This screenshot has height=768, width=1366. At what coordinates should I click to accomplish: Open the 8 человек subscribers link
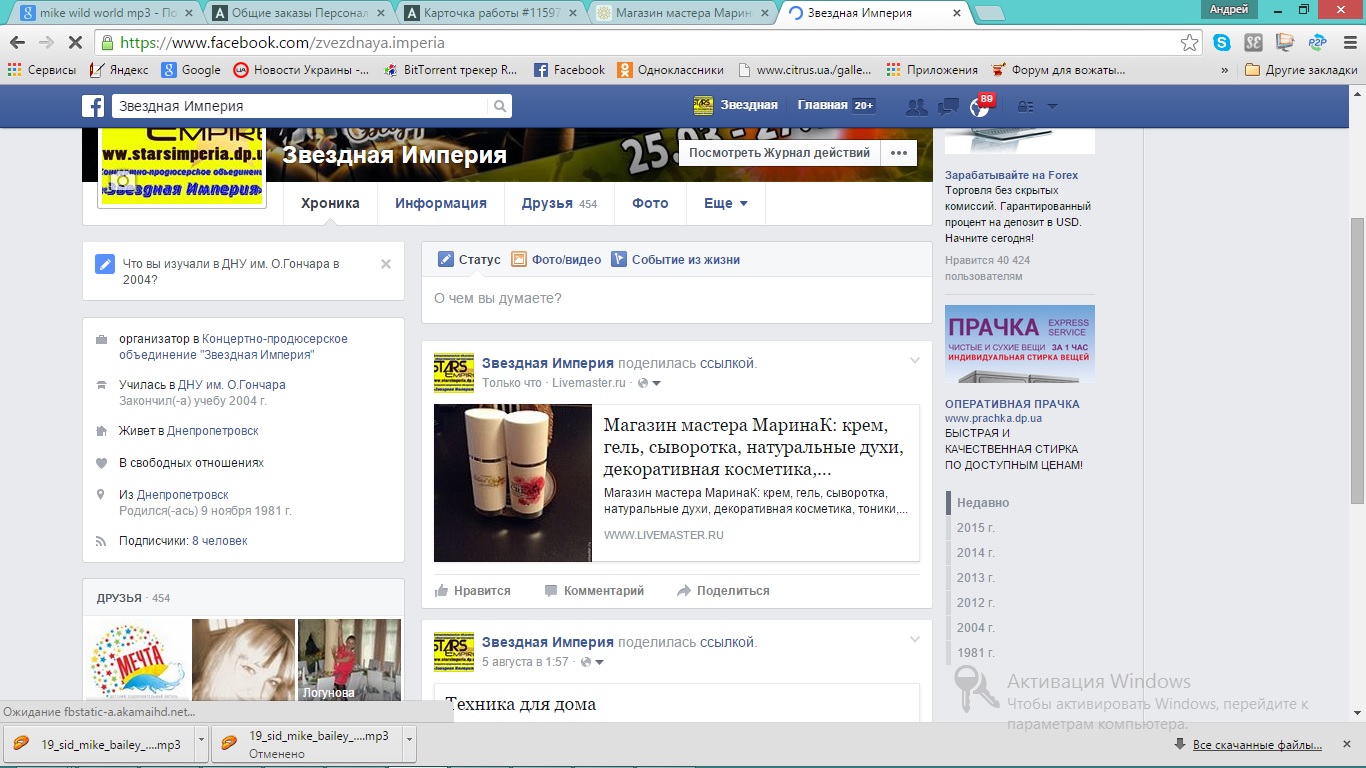220,541
